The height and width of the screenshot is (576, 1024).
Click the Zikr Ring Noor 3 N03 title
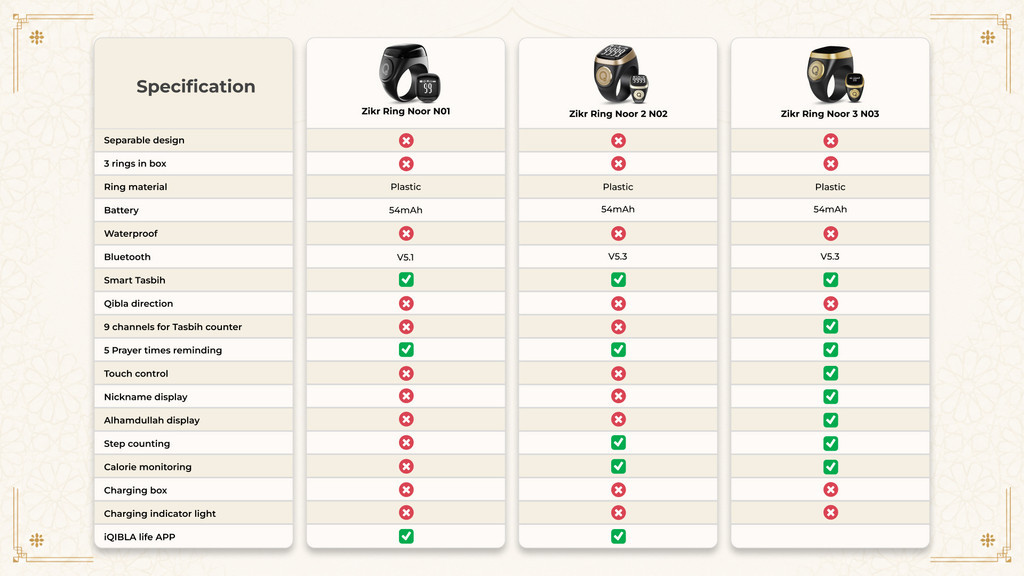click(830, 114)
